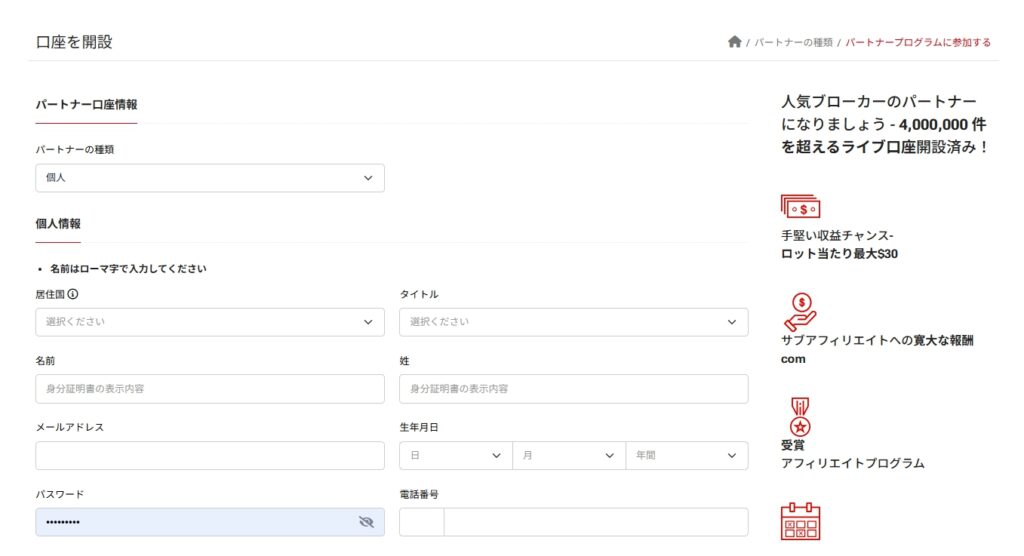Click the hand holding coin icon

pos(799,311)
